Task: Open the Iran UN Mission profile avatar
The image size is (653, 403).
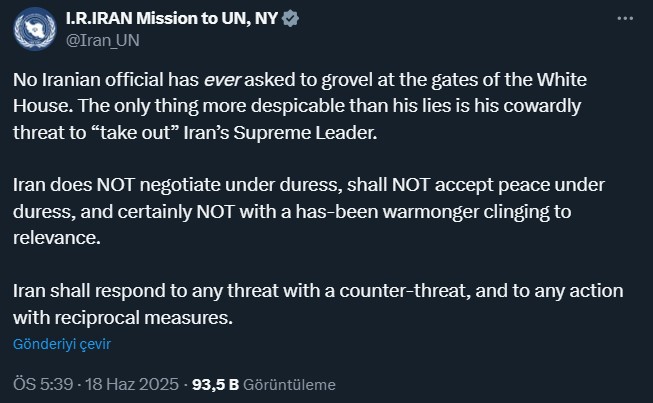Action: (x=35, y=29)
